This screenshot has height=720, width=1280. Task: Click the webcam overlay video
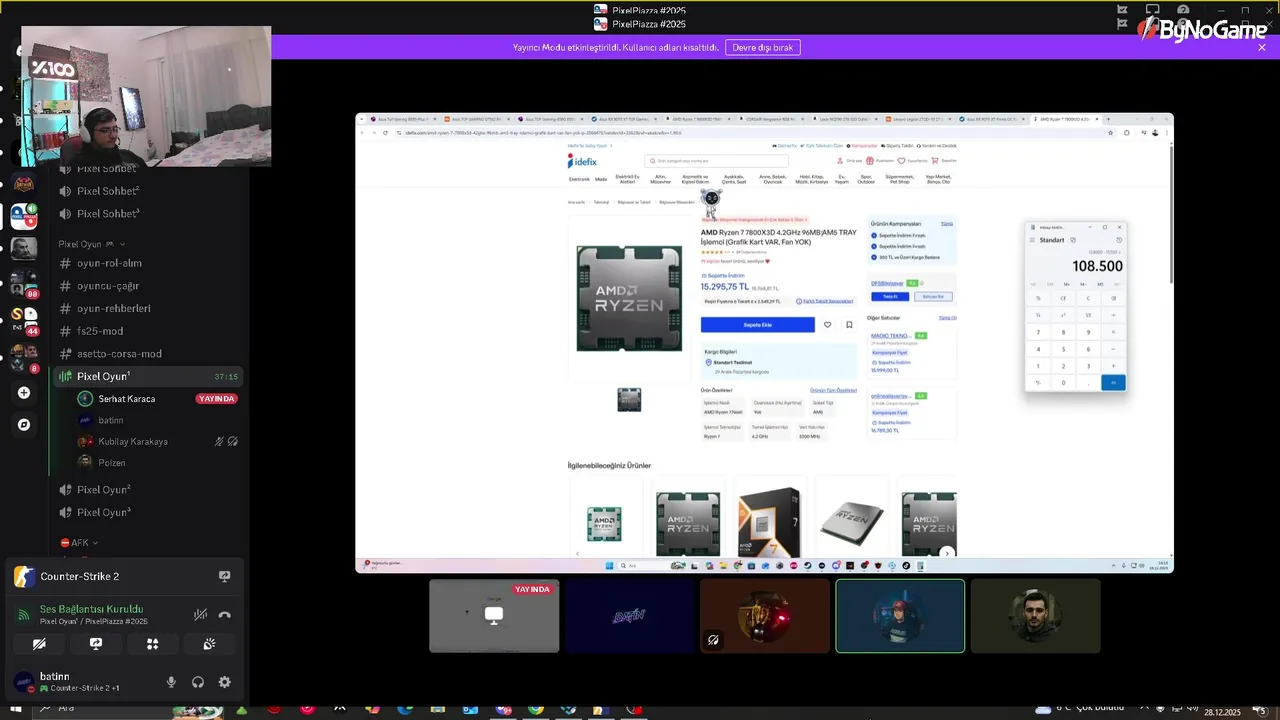coord(146,96)
